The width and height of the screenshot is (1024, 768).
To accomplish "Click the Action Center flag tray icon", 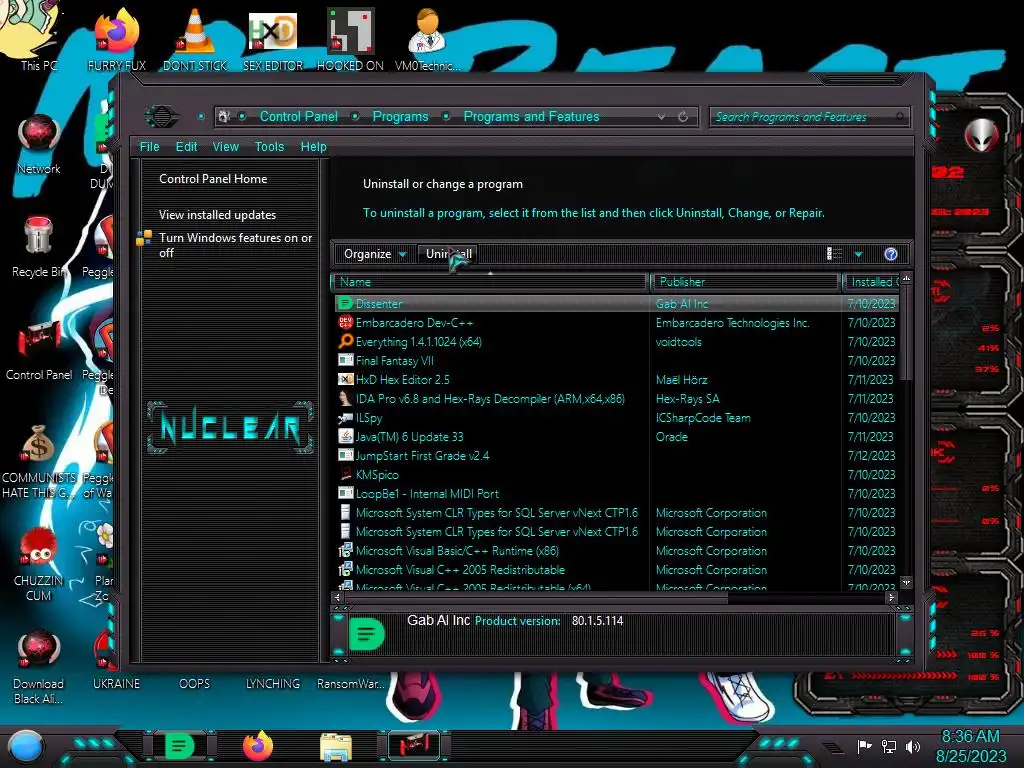I will 864,746.
